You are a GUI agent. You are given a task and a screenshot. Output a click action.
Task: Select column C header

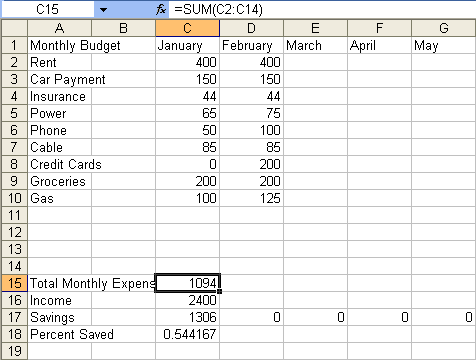[187, 28]
